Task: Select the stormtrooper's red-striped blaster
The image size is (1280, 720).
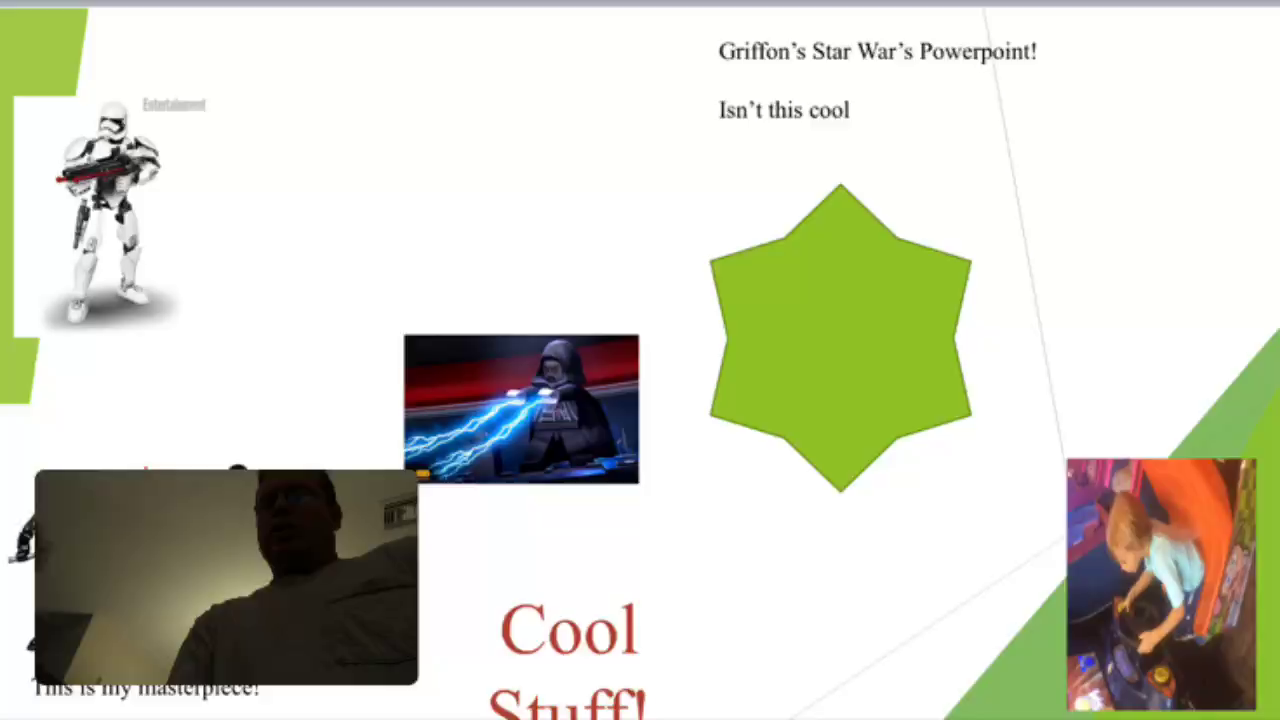Action: click(98, 174)
